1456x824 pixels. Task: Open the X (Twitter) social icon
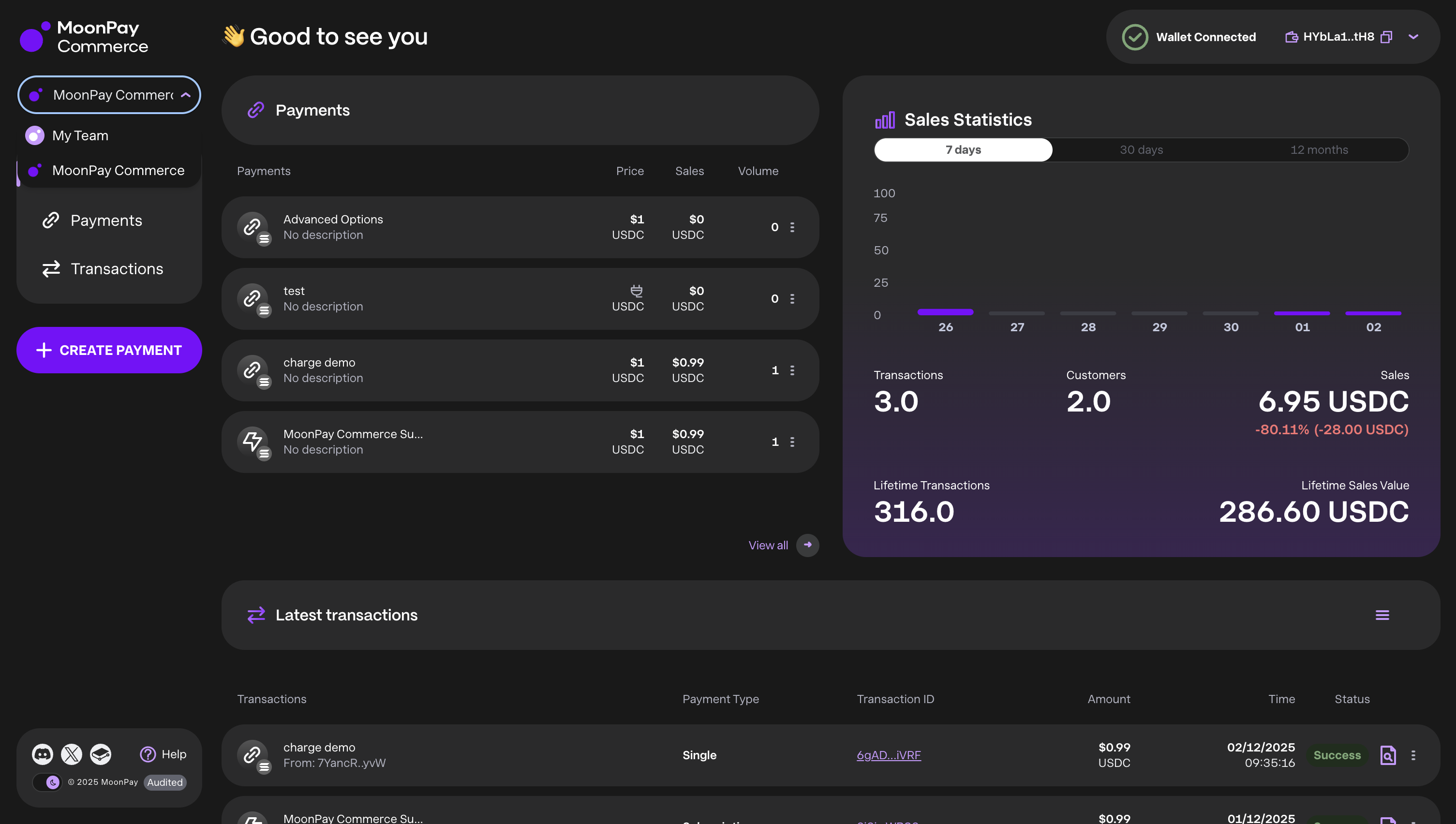[x=71, y=754]
